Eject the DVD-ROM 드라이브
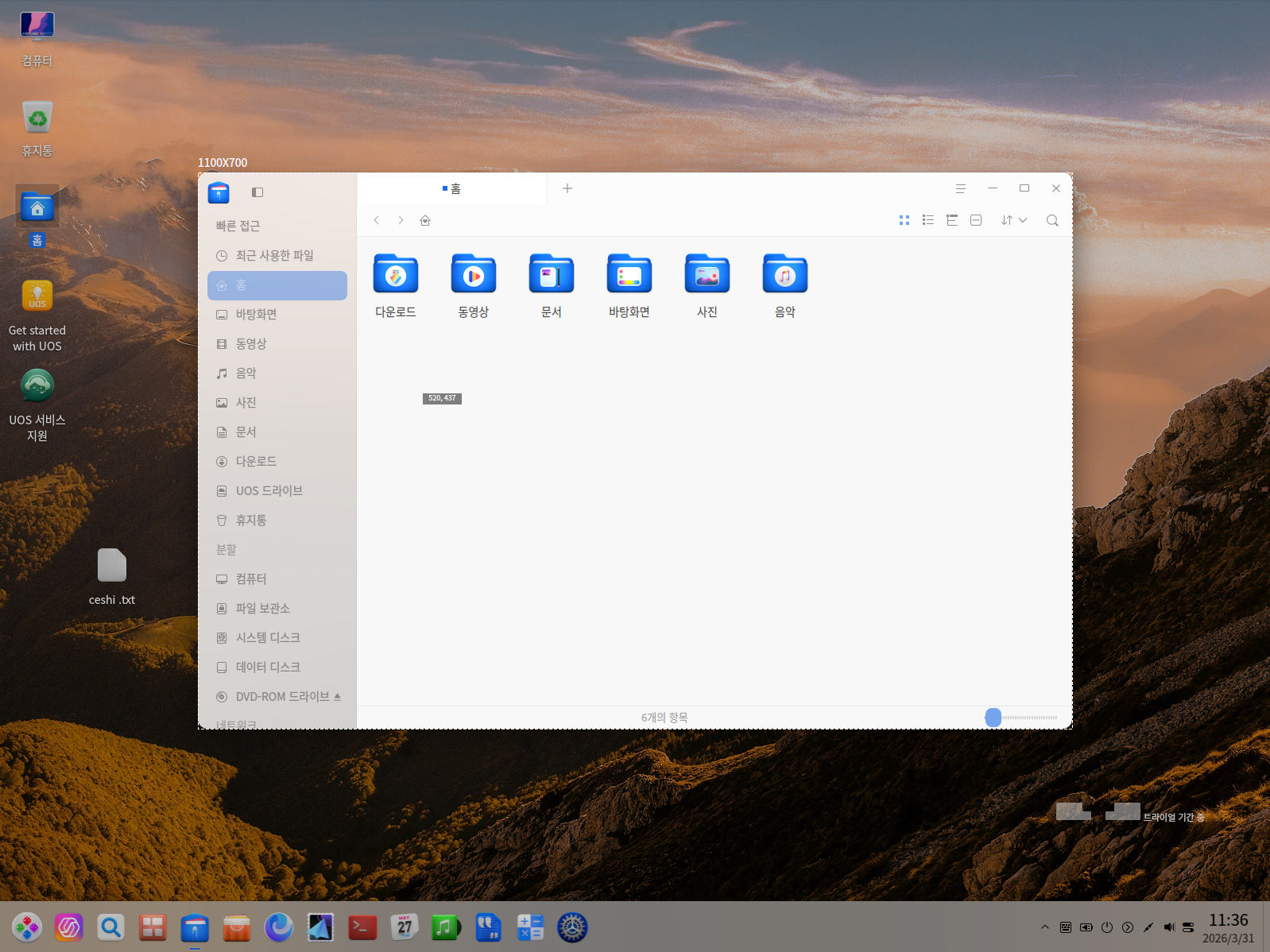This screenshot has width=1270, height=952. (x=337, y=697)
